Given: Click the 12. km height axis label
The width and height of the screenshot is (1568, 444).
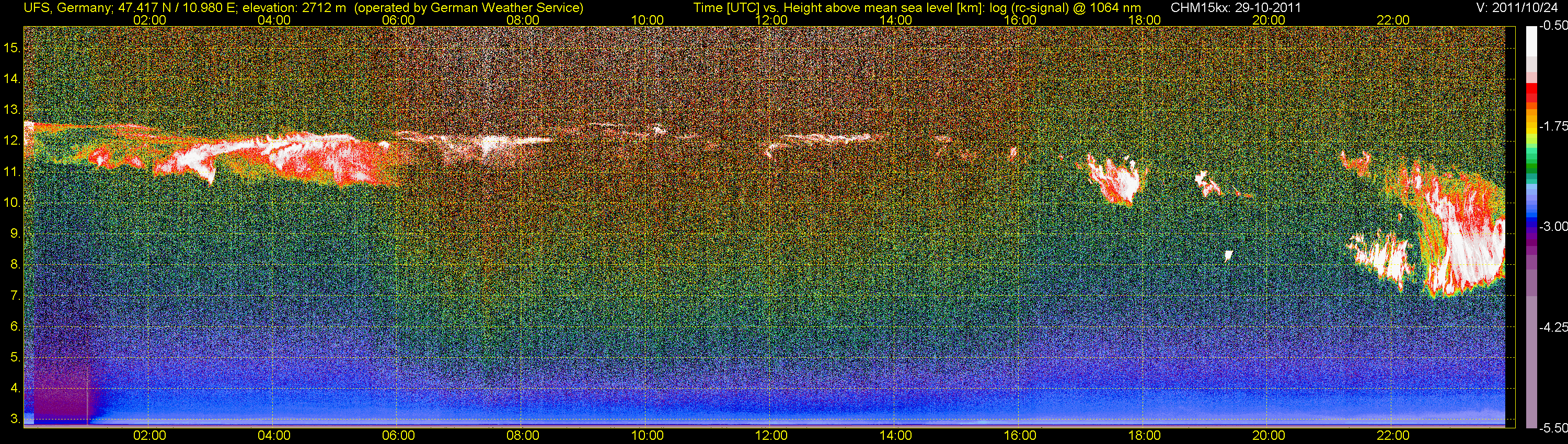Looking at the screenshot, I should coord(11,141).
